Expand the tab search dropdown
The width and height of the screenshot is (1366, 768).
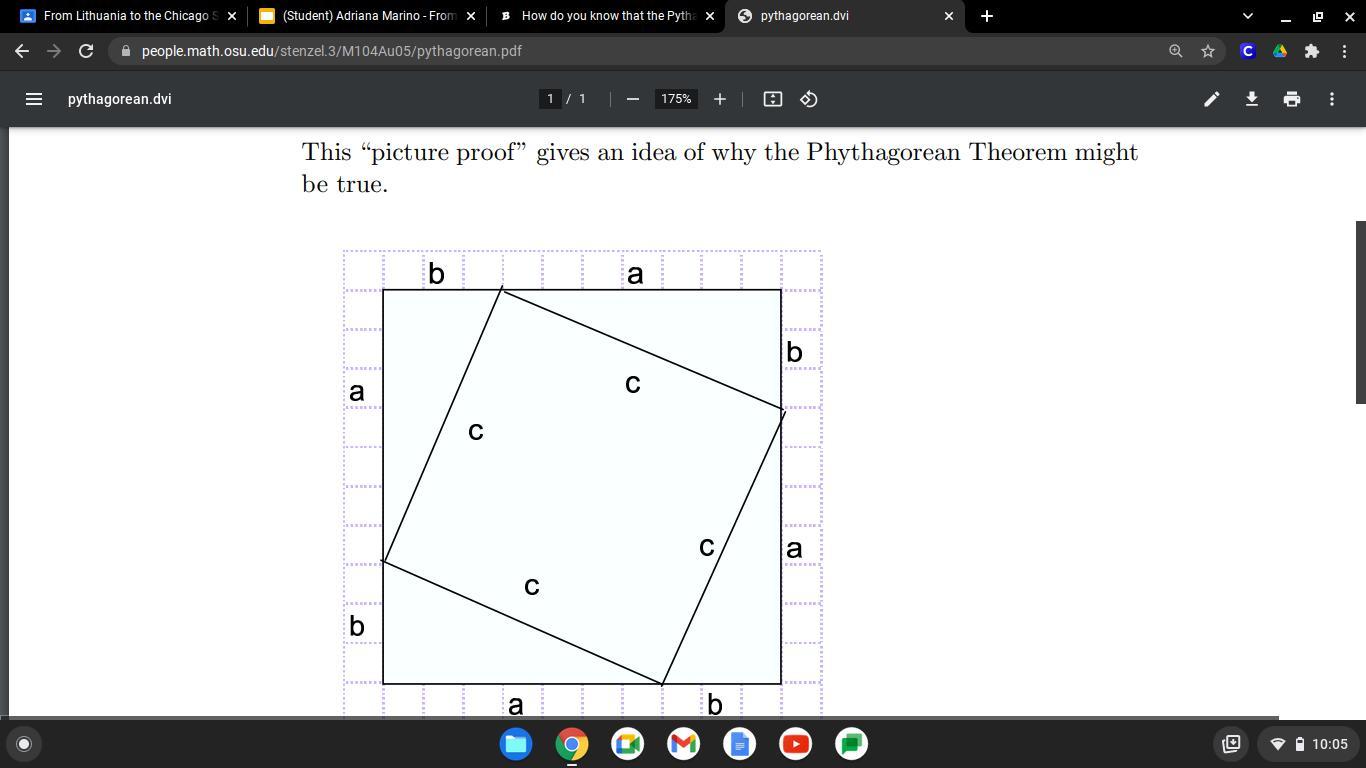point(1247,16)
